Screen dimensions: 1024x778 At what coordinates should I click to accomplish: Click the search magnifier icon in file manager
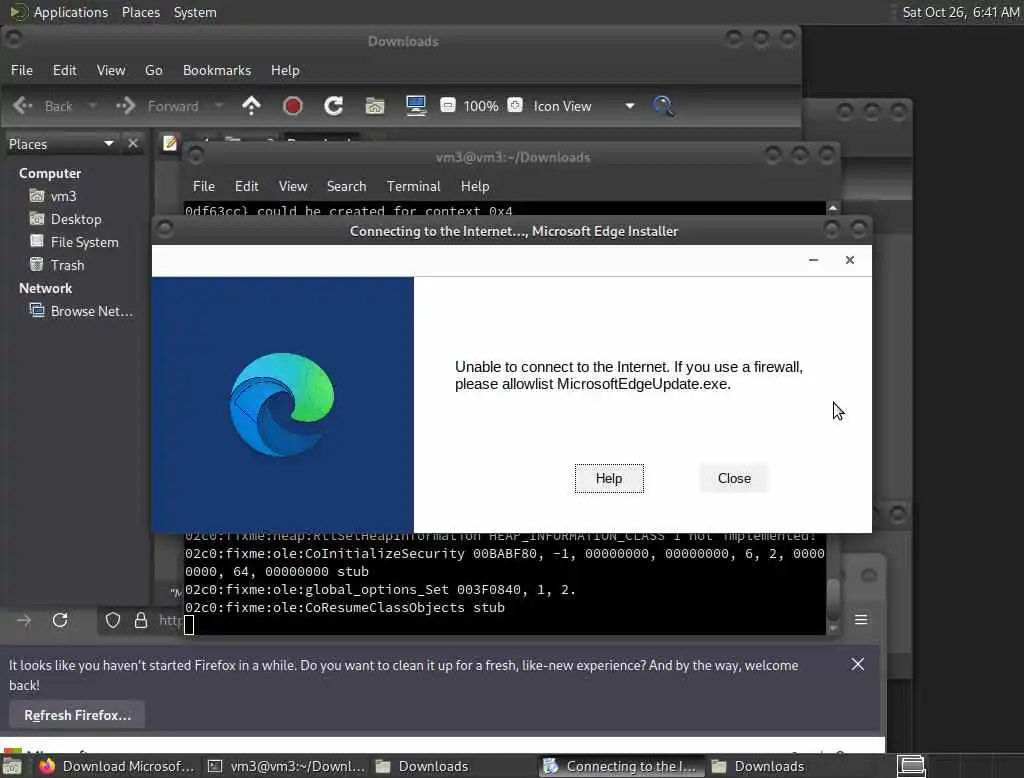pyautogui.click(x=663, y=106)
